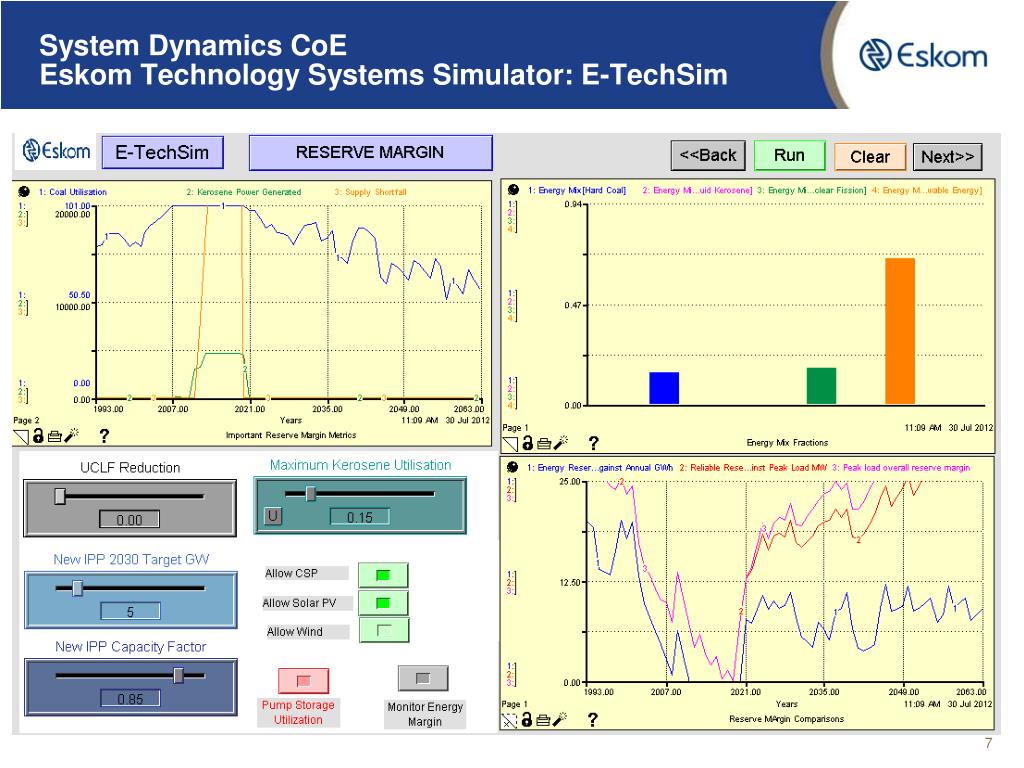The image size is (1024, 768).
Task: Click IPP Capacity Factor value field showing 0.85
Action: tap(130, 699)
